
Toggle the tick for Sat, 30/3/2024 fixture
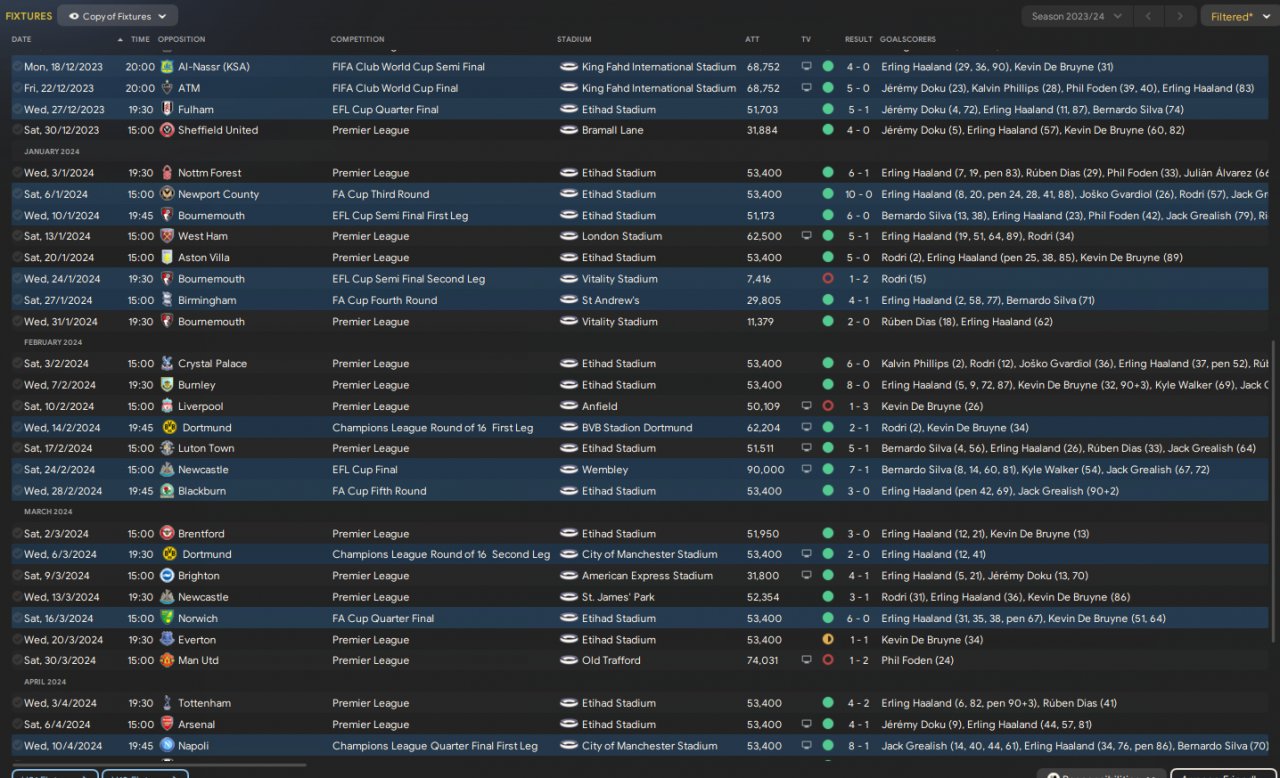click(17, 660)
